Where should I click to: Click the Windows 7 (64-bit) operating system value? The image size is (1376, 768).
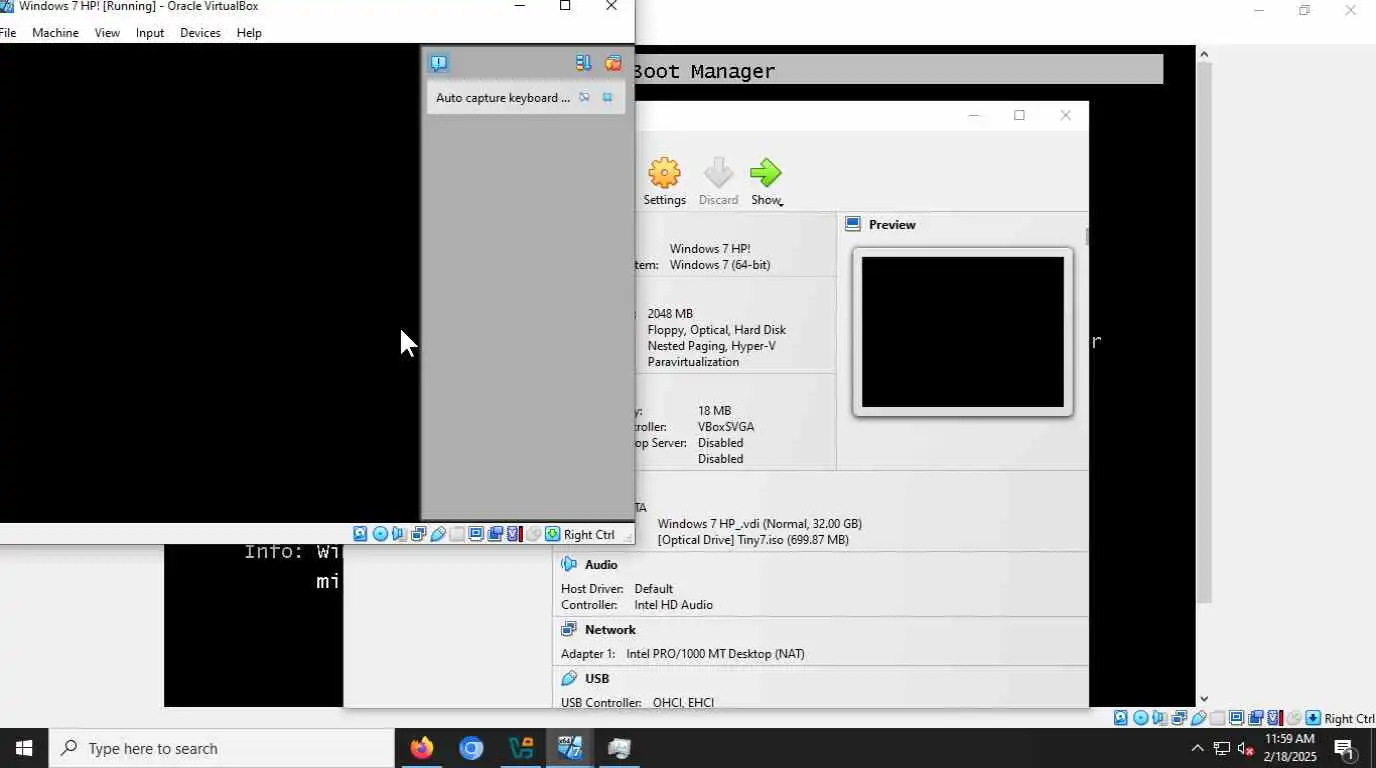click(x=720, y=265)
